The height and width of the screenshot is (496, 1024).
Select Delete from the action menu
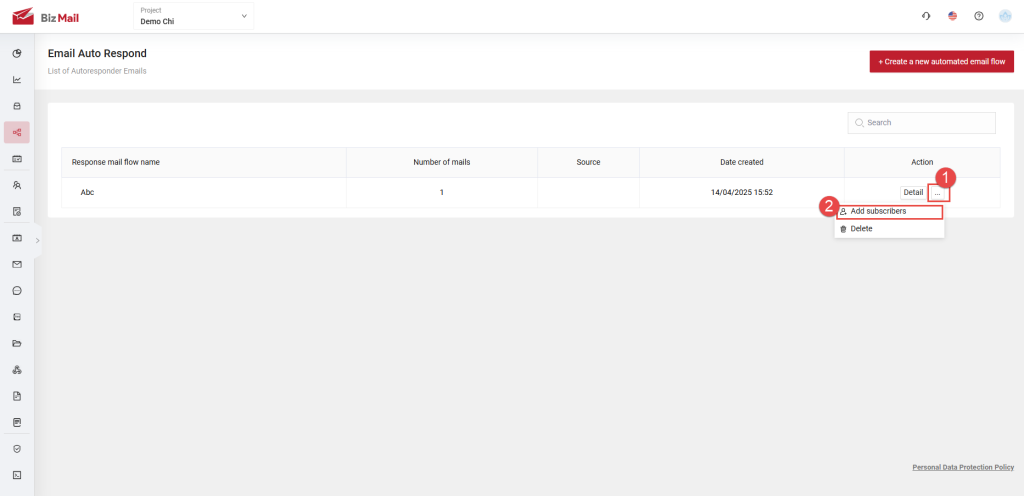coord(860,229)
